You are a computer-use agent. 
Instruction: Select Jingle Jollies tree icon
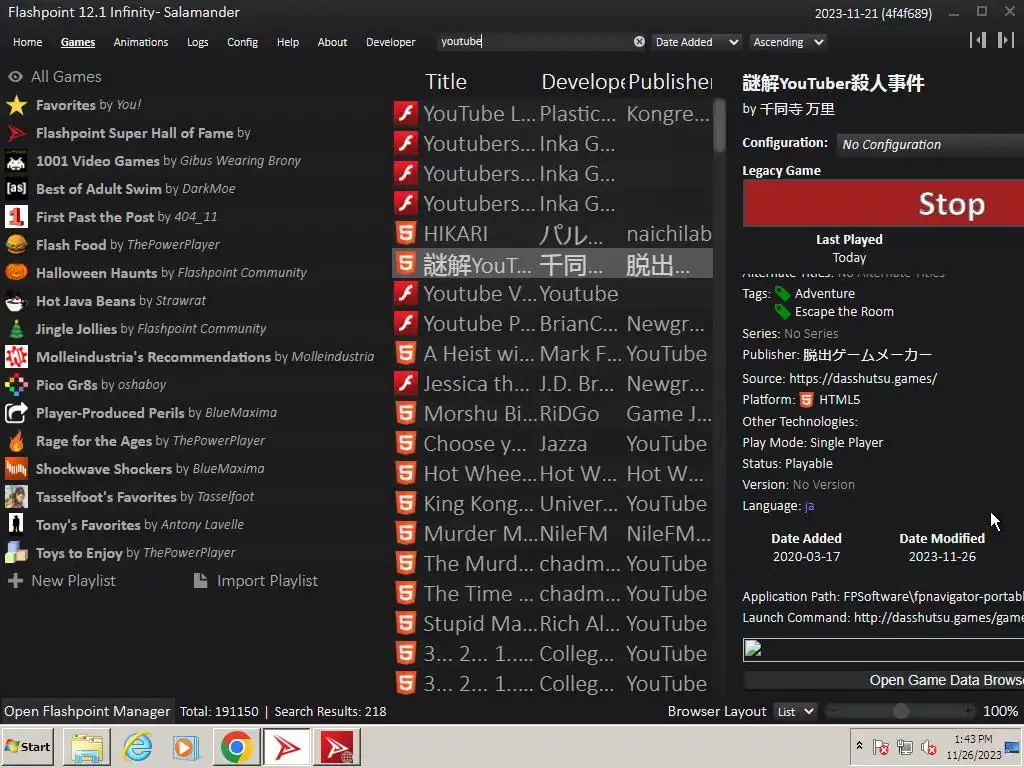(16, 329)
